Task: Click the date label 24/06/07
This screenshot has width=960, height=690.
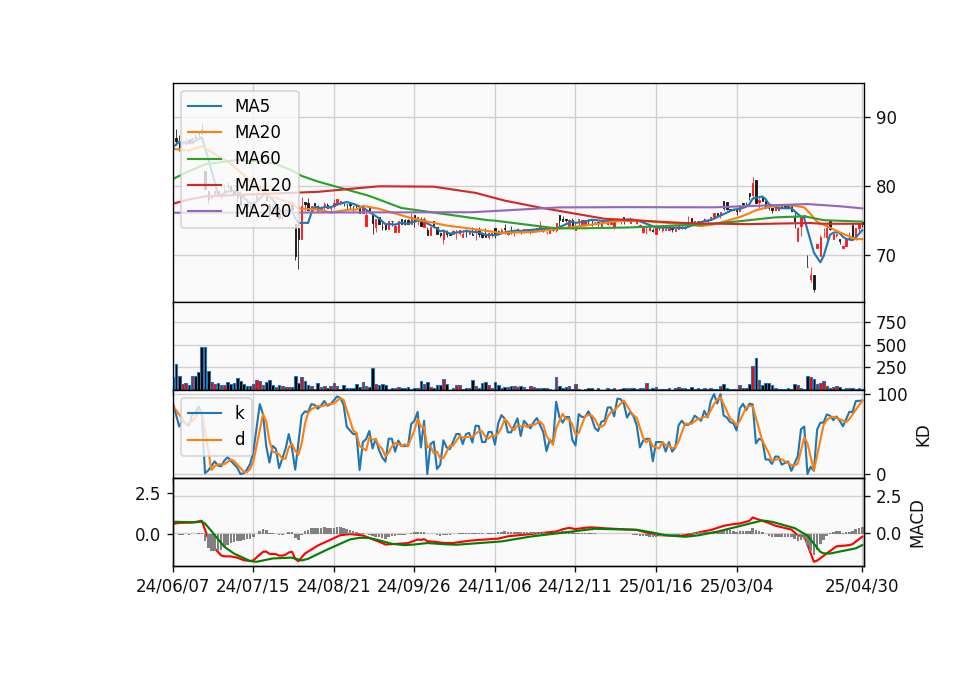Action: (x=172, y=586)
